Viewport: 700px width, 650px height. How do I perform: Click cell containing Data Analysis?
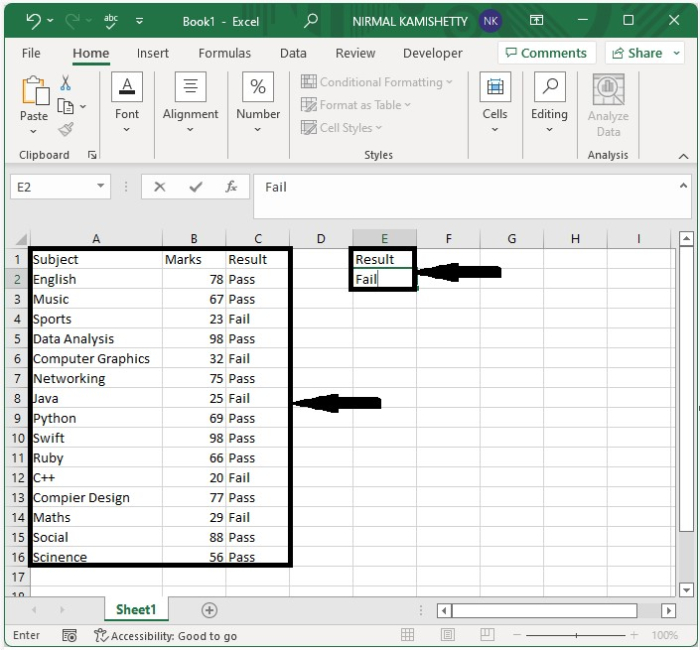pos(96,339)
